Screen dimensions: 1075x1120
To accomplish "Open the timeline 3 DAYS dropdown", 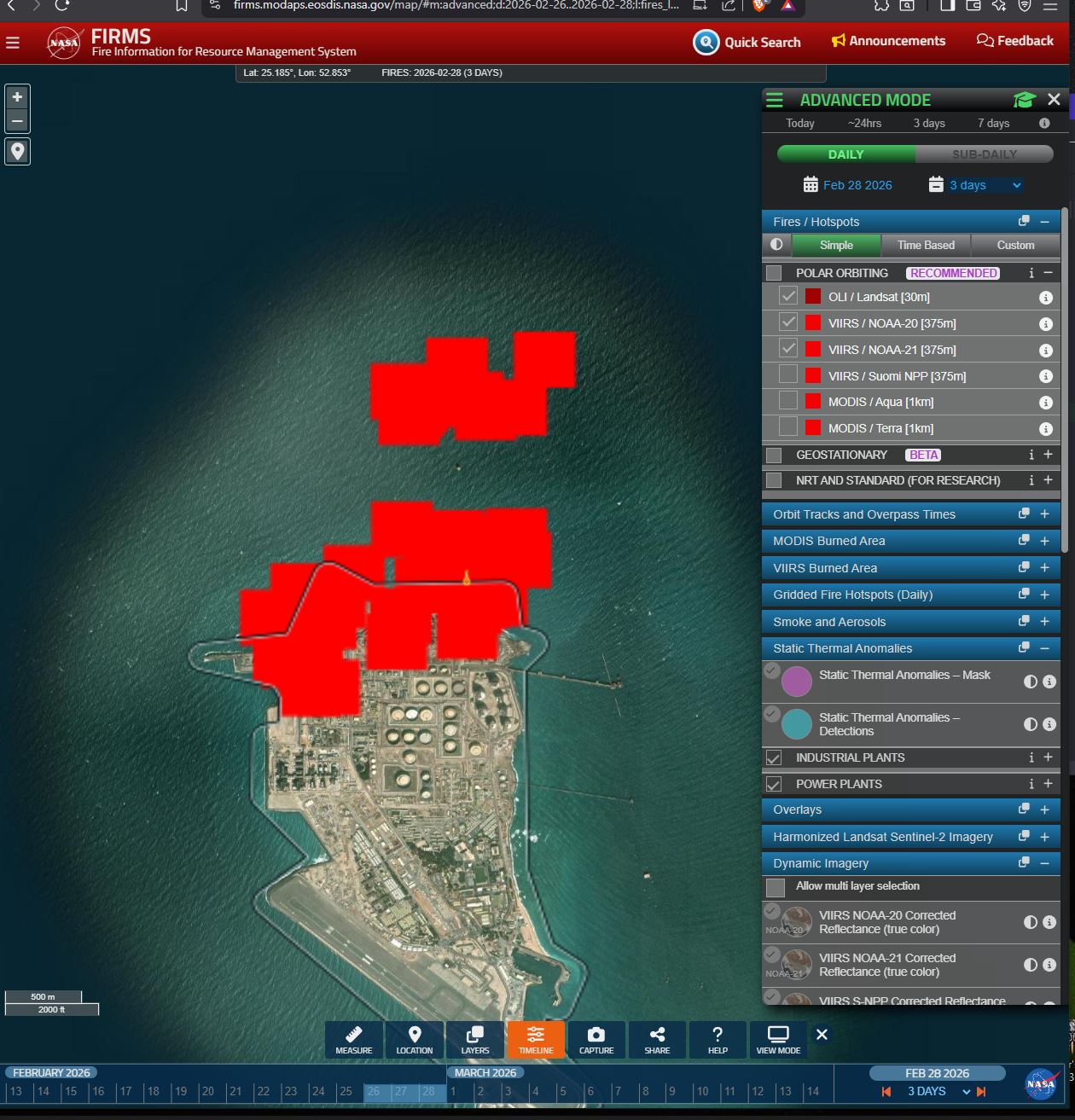I will 938,1092.
